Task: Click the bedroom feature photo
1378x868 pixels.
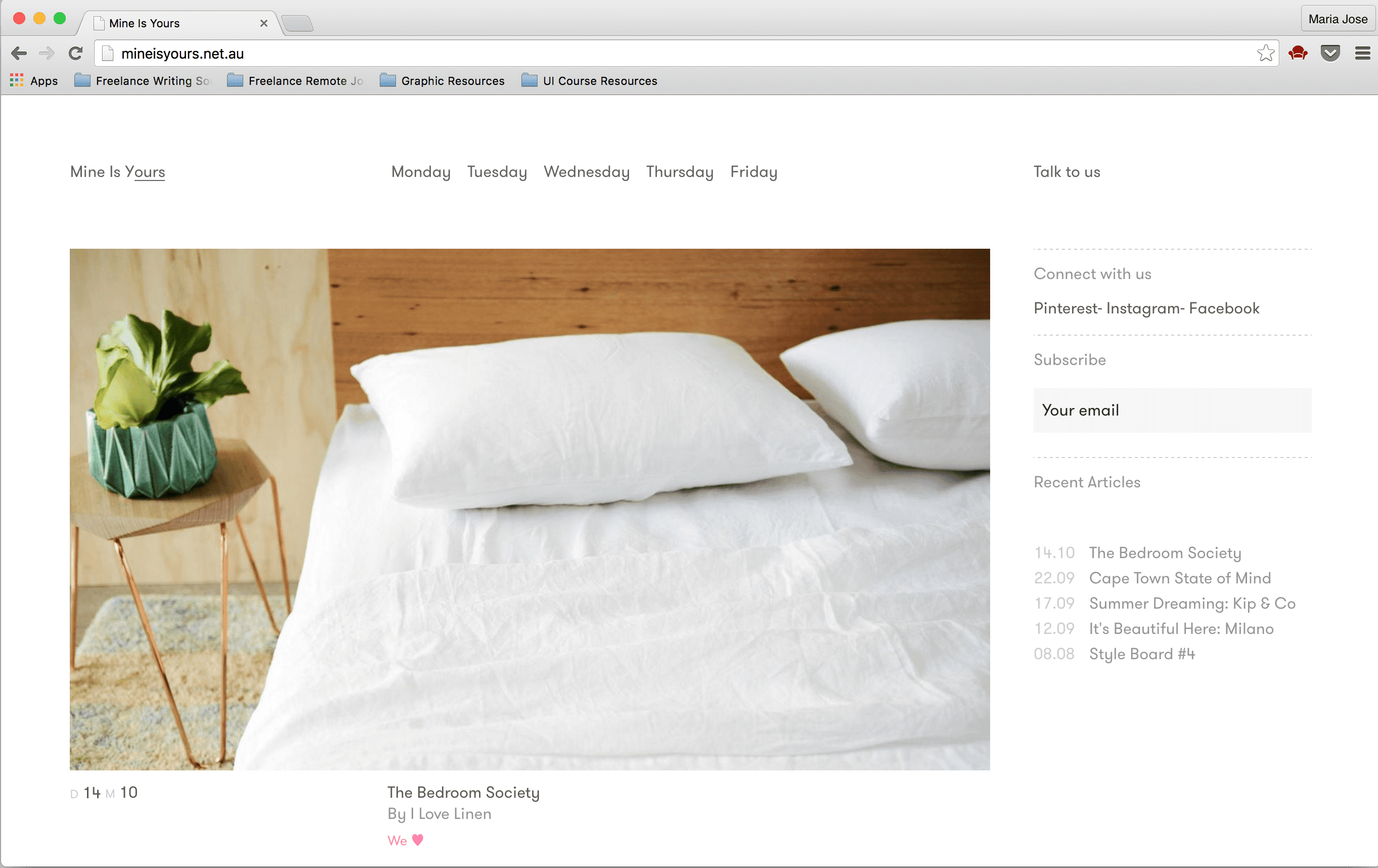Action: pos(529,509)
